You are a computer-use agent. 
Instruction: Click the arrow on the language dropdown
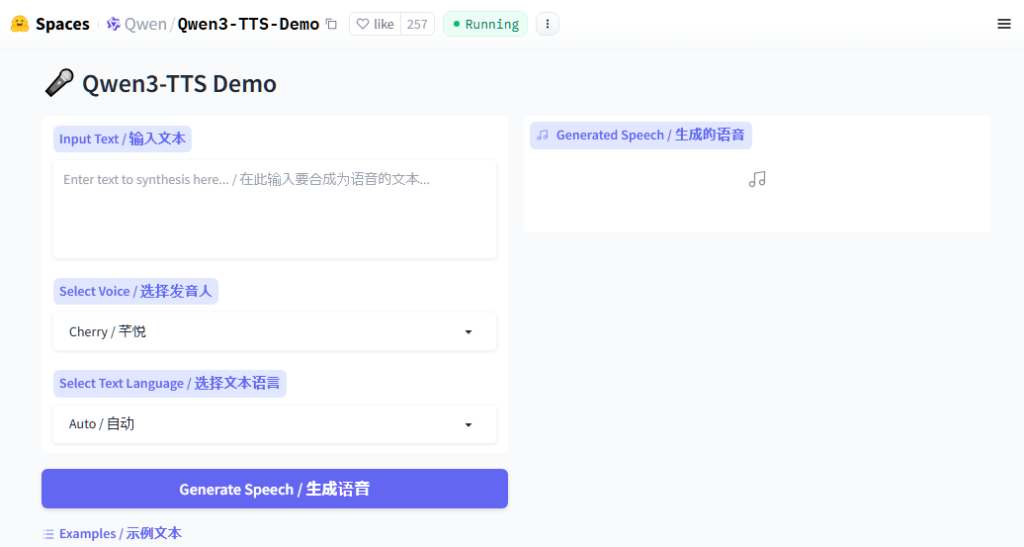pyautogui.click(x=468, y=425)
